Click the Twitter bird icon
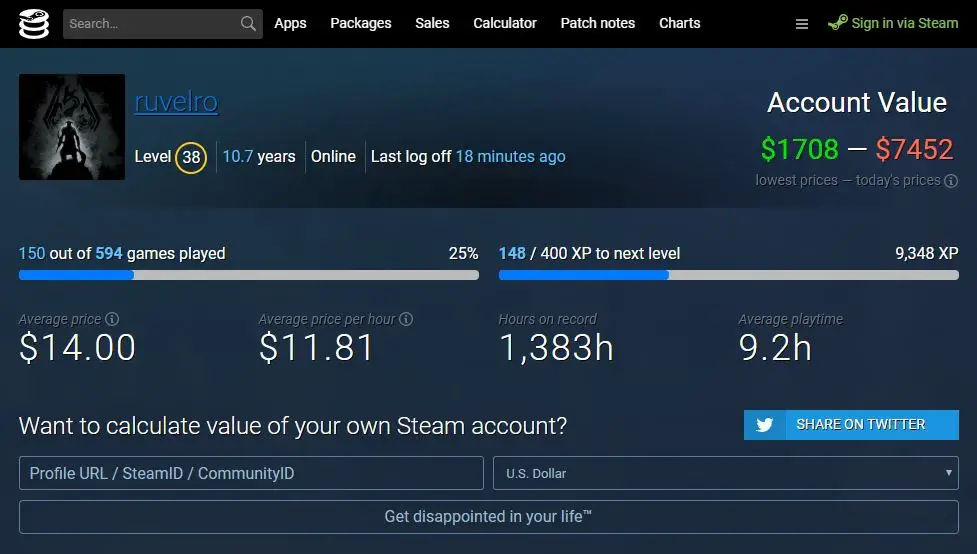977x554 pixels. [x=765, y=425]
